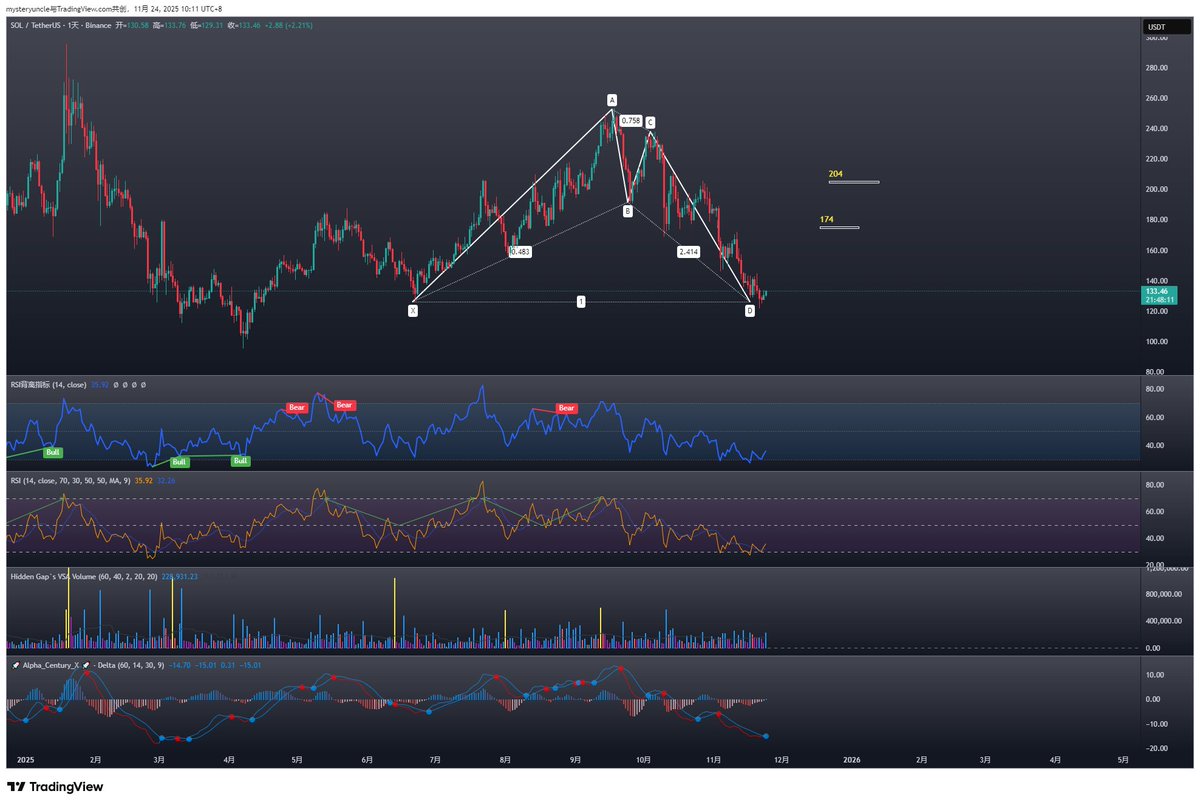Click the 11月 label on time axis
Screen dimensions: 1200x805
[x=712, y=760]
